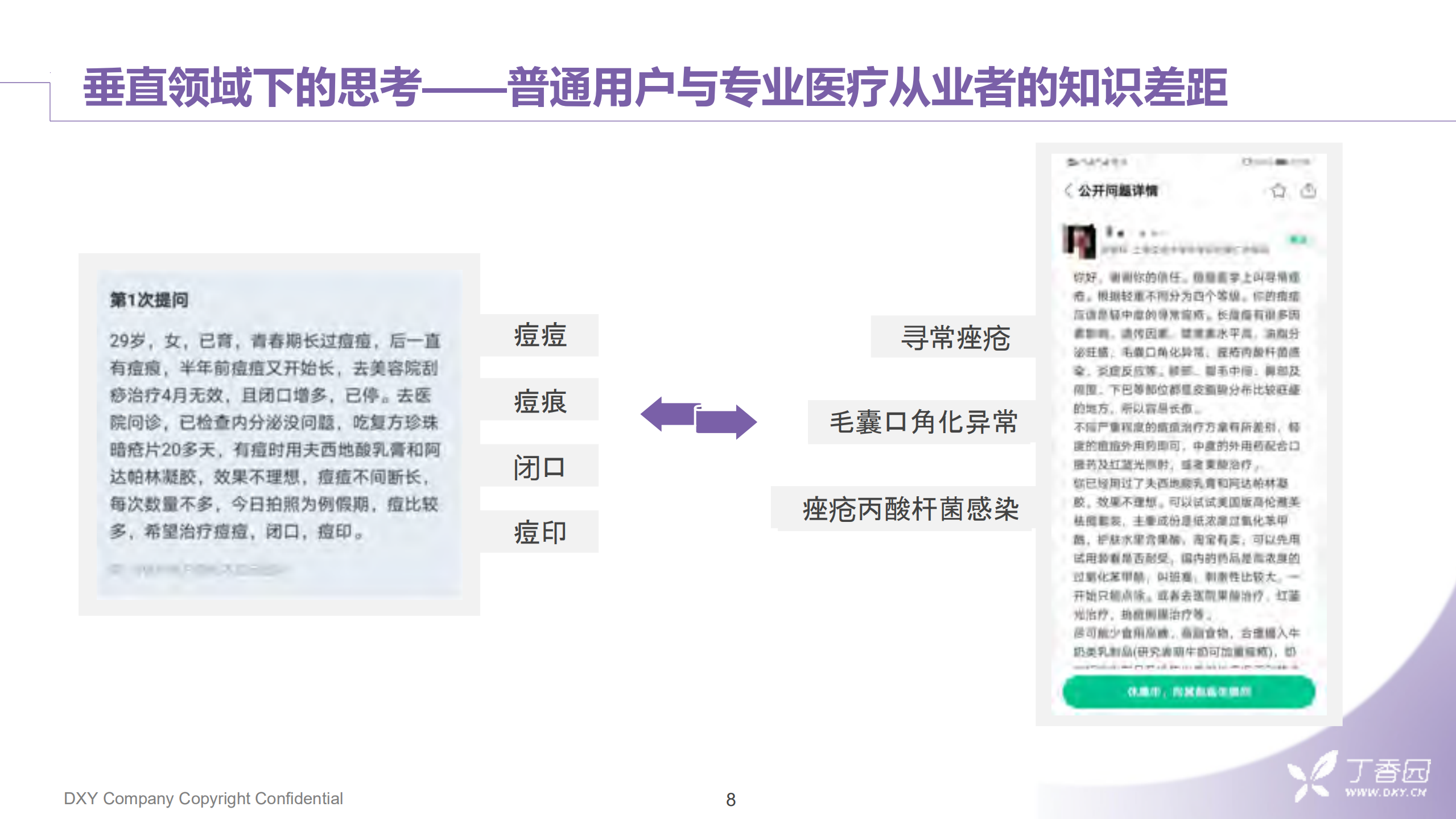The image size is (1456, 819).
Task: Tap the back arrow beside 公开问题详情 header
Action: click(x=1069, y=190)
